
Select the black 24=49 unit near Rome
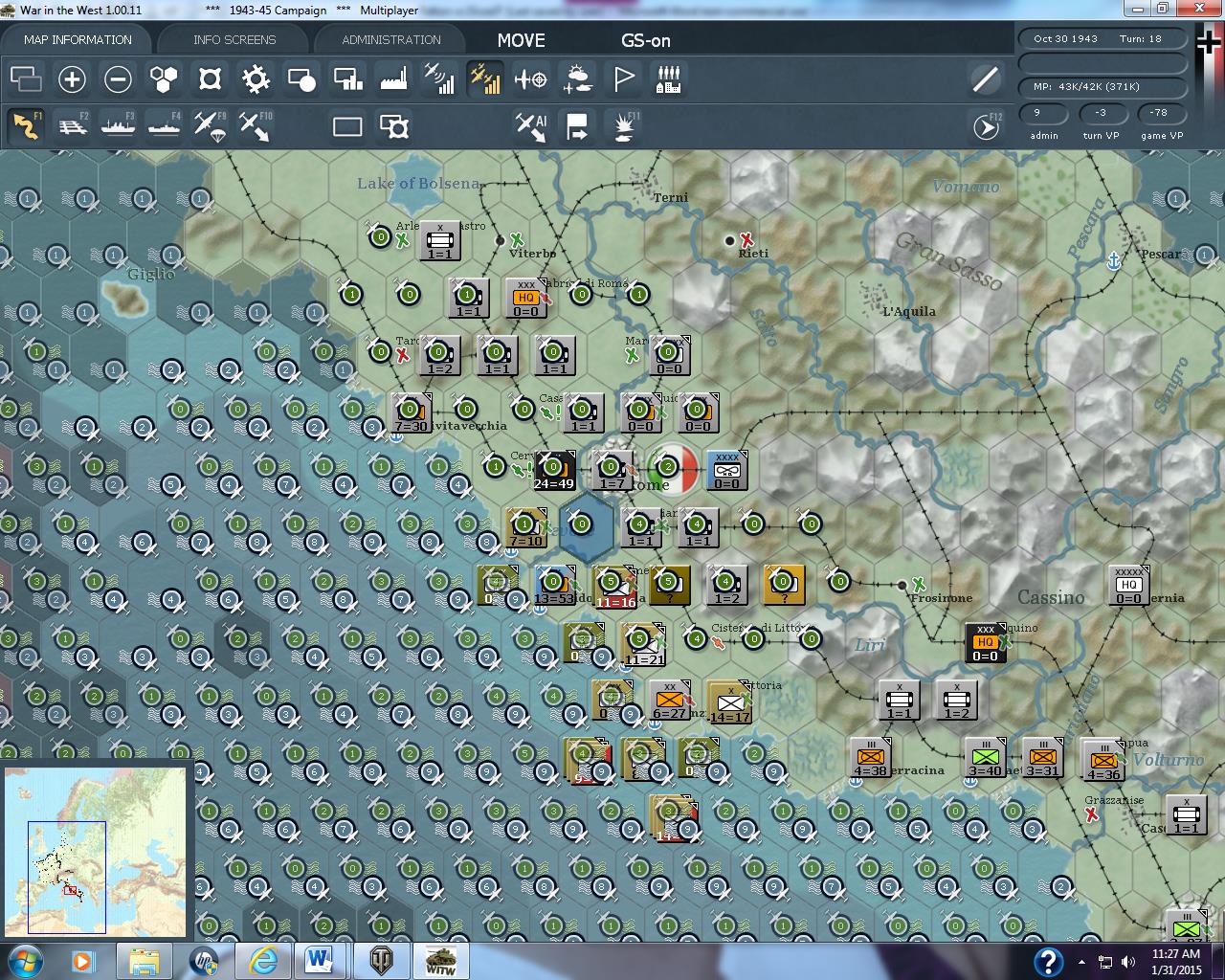coord(554,470)
